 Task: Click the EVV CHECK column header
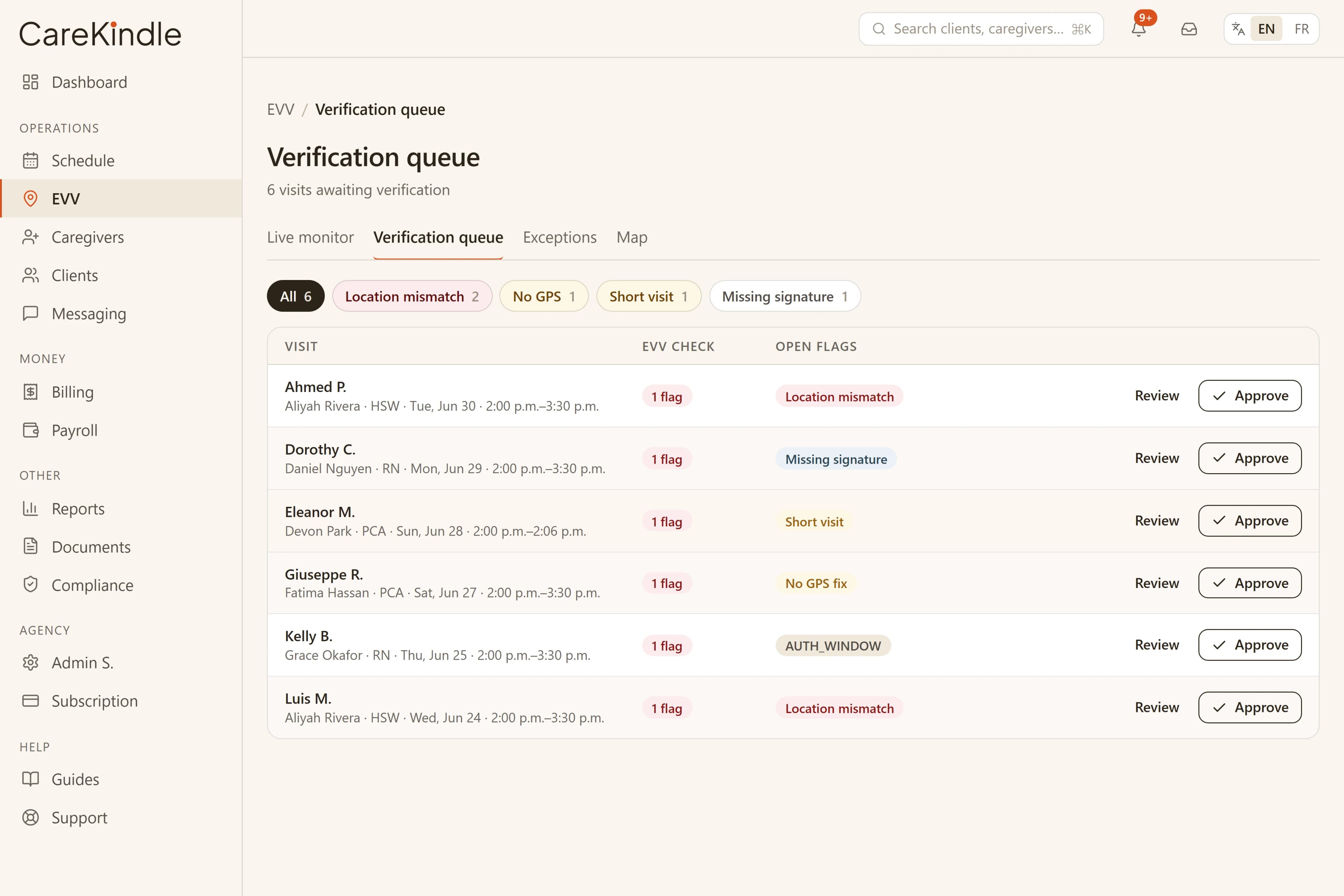(678, 346)
